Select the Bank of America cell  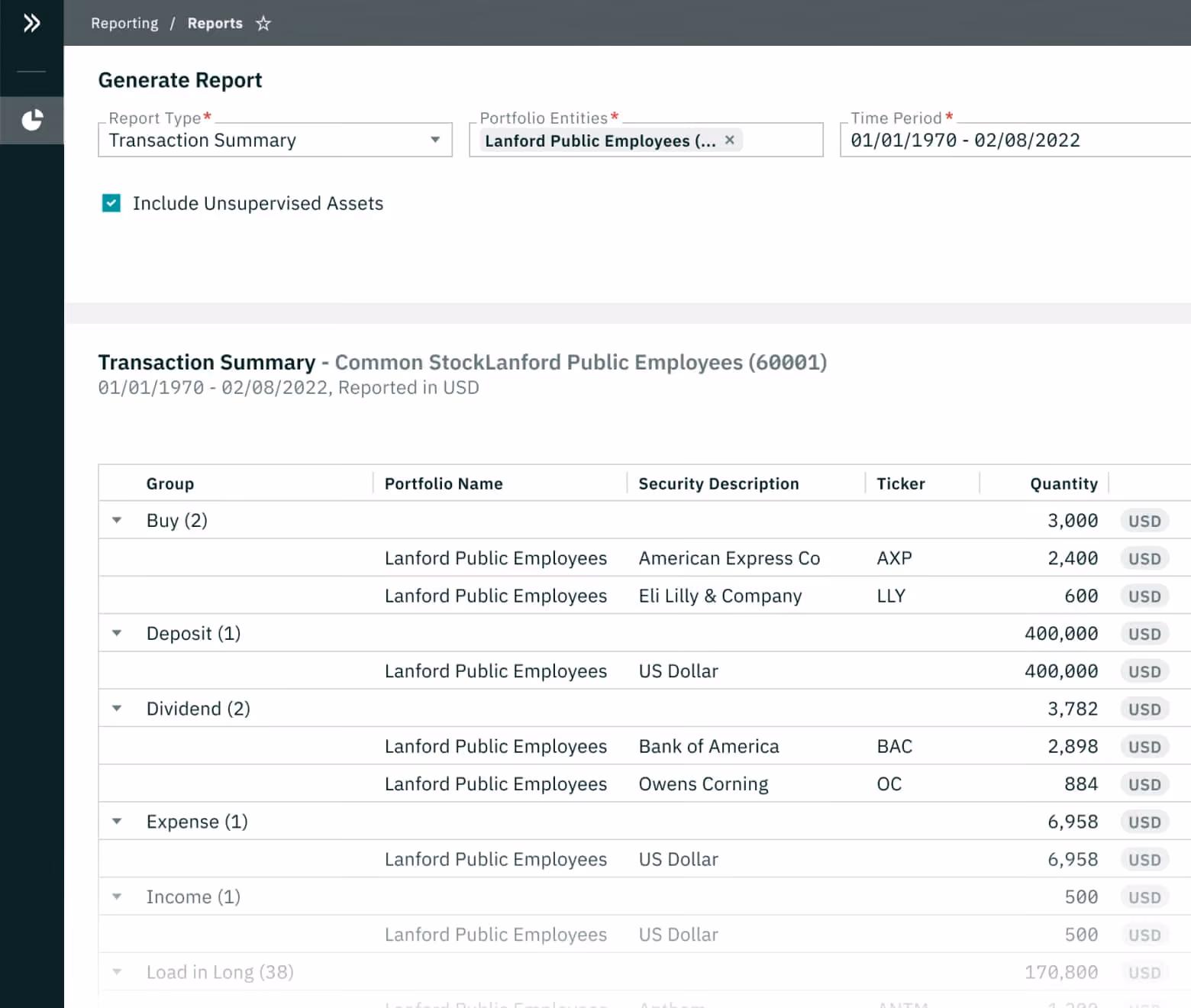tap(708, 746)
